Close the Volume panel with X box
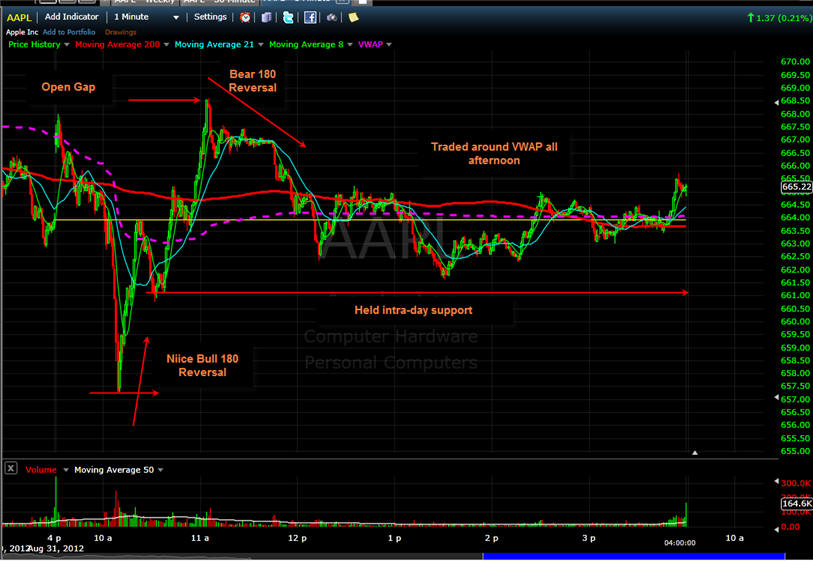Screen dimensions: 813x561 pyautogui.click(x=11, y=469)
